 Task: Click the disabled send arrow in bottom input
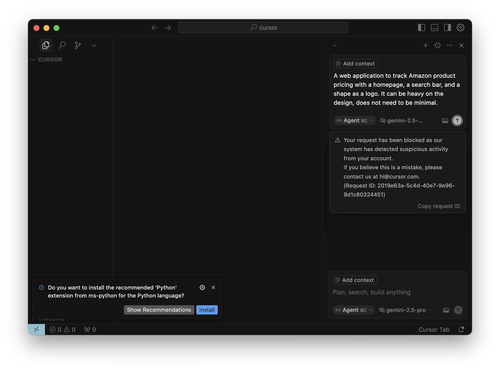[458, 310]
